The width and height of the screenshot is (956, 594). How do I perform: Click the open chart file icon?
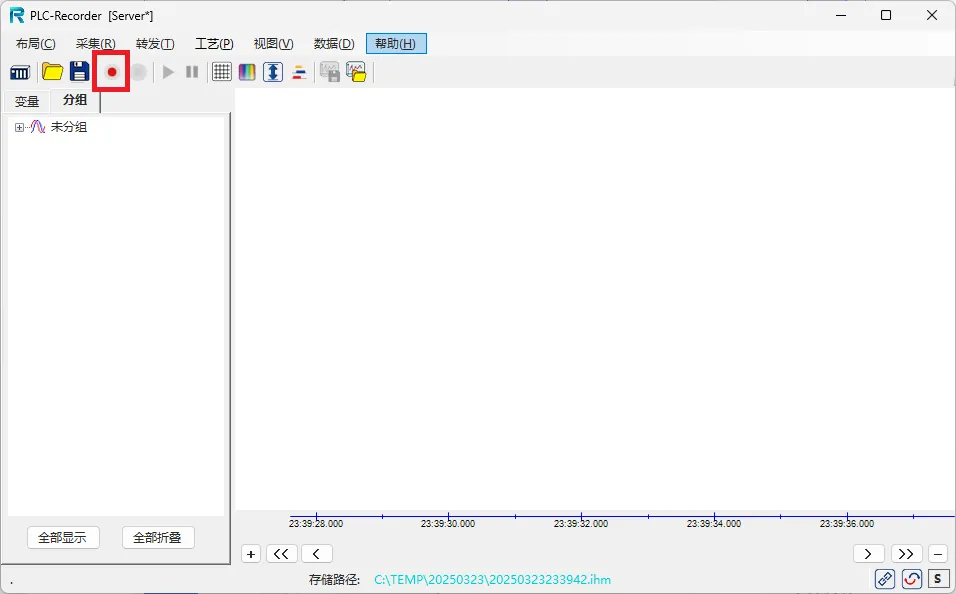click(356, 72)
